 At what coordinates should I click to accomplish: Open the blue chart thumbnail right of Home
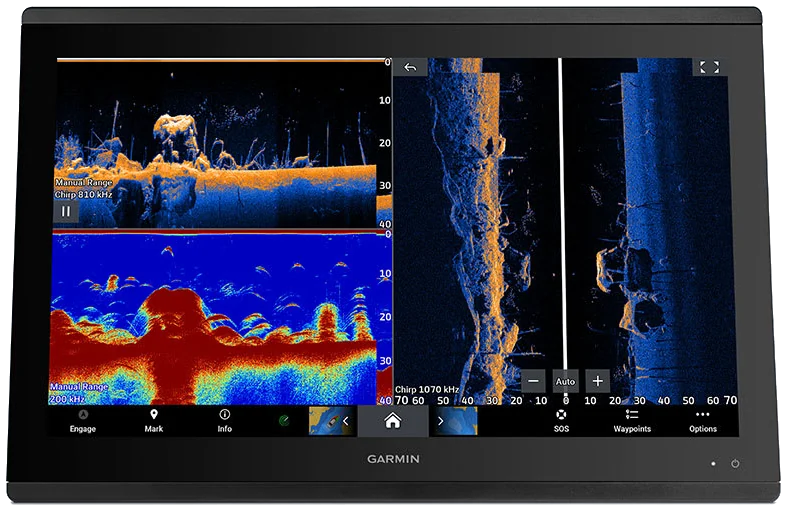(462, 421)
